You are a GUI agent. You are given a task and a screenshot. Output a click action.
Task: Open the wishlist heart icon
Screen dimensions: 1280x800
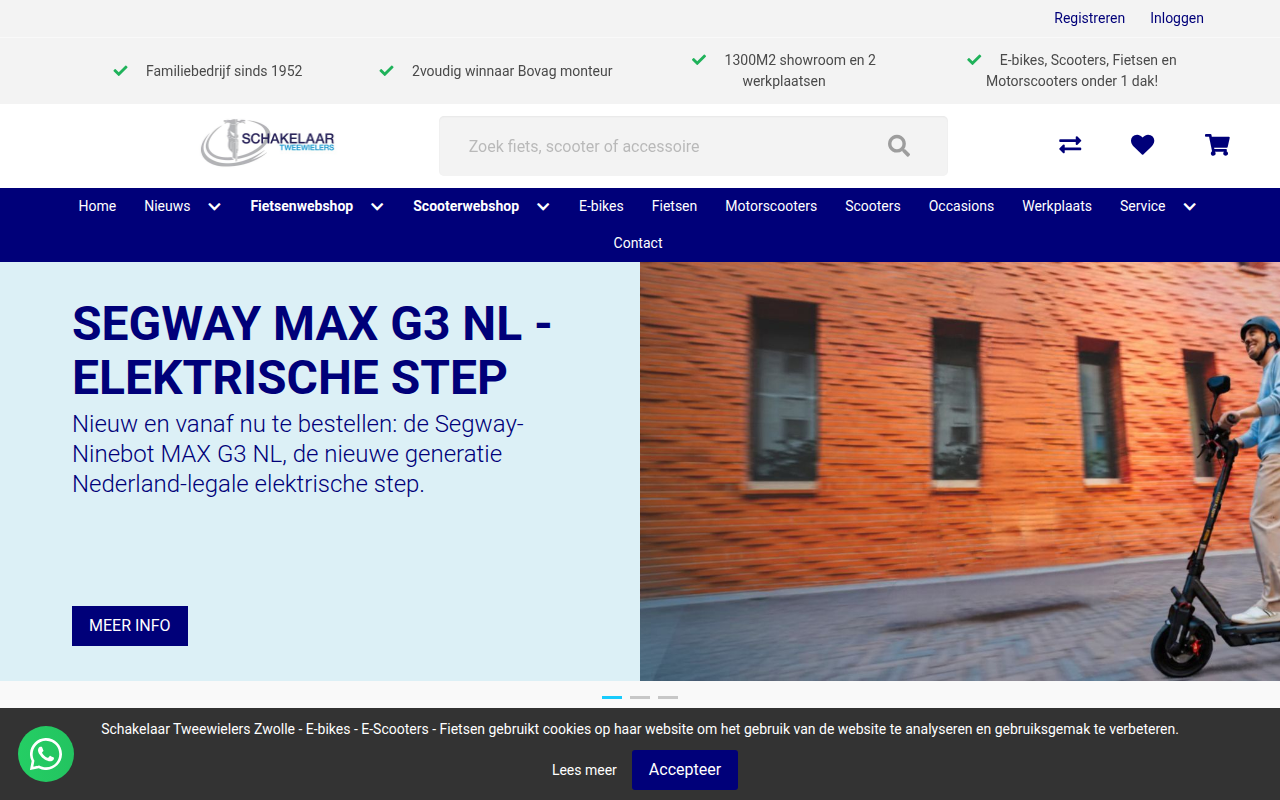coord(1143,145)
